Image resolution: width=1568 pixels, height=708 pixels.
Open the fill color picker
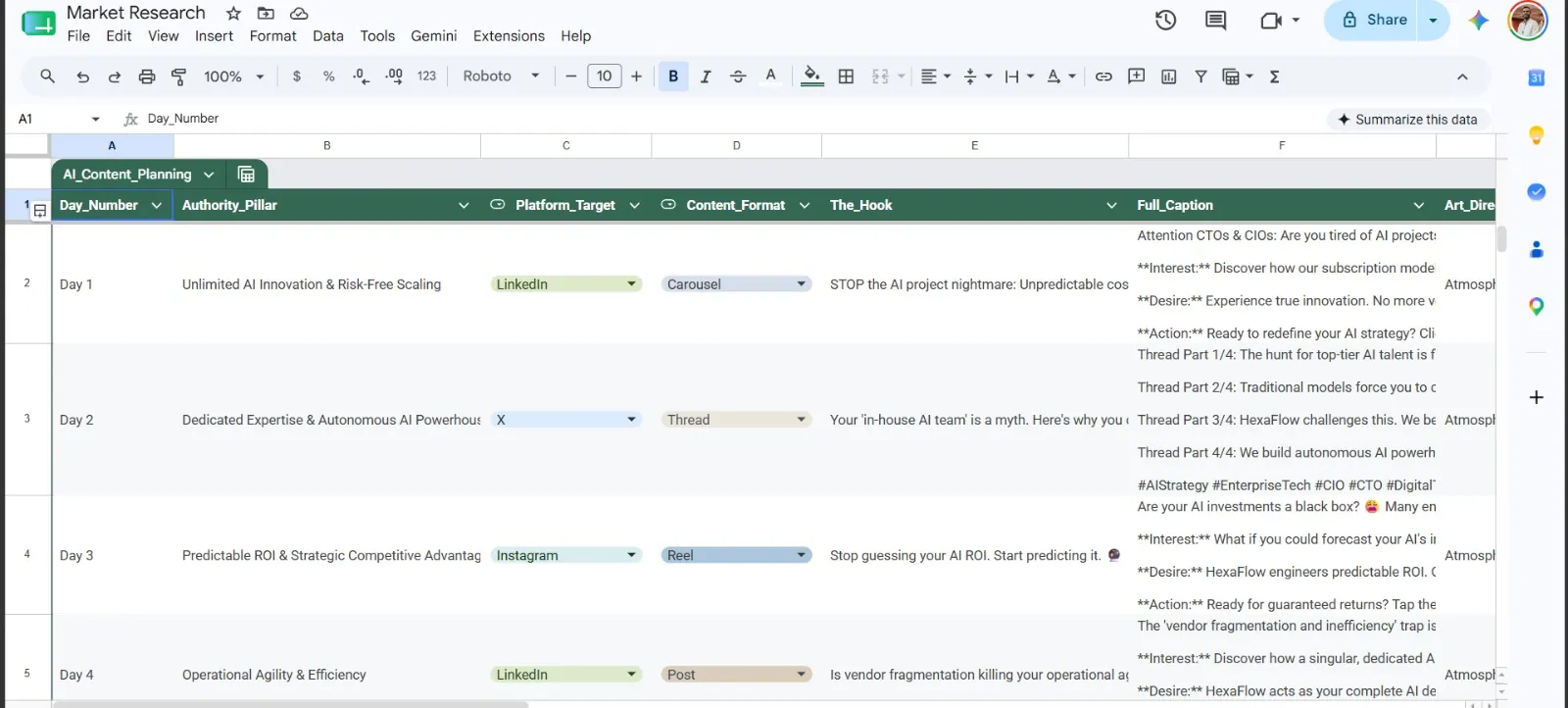[x=812, y=76]
